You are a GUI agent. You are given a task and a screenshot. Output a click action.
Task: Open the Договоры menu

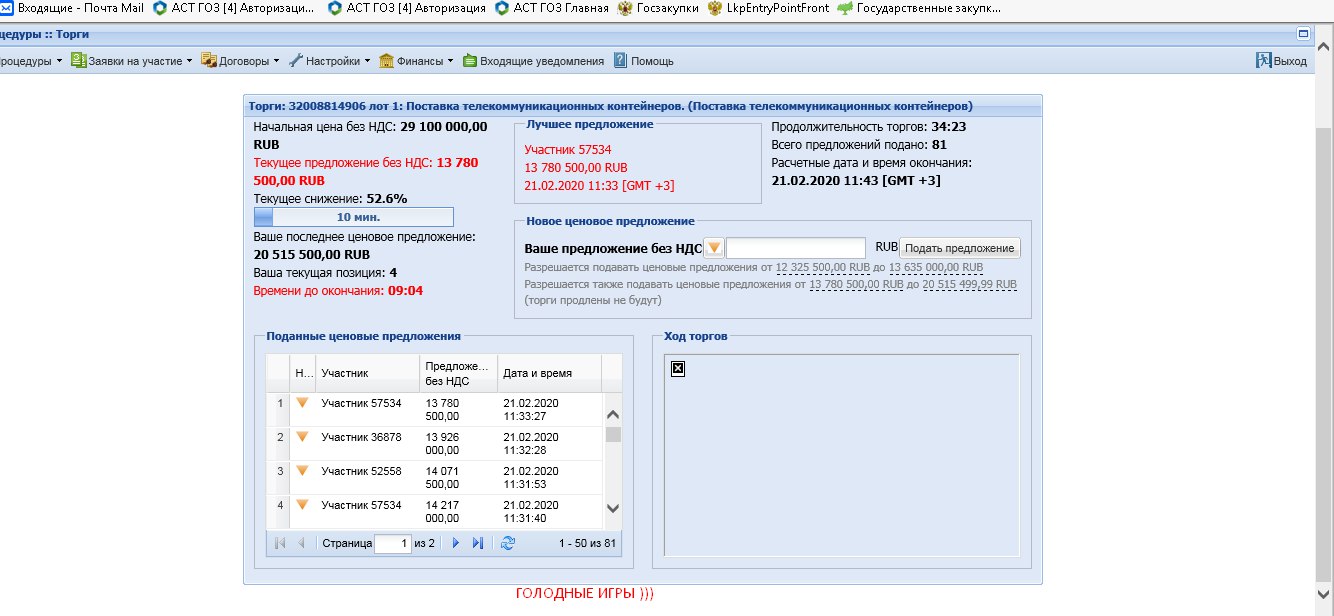click(241, 61)
